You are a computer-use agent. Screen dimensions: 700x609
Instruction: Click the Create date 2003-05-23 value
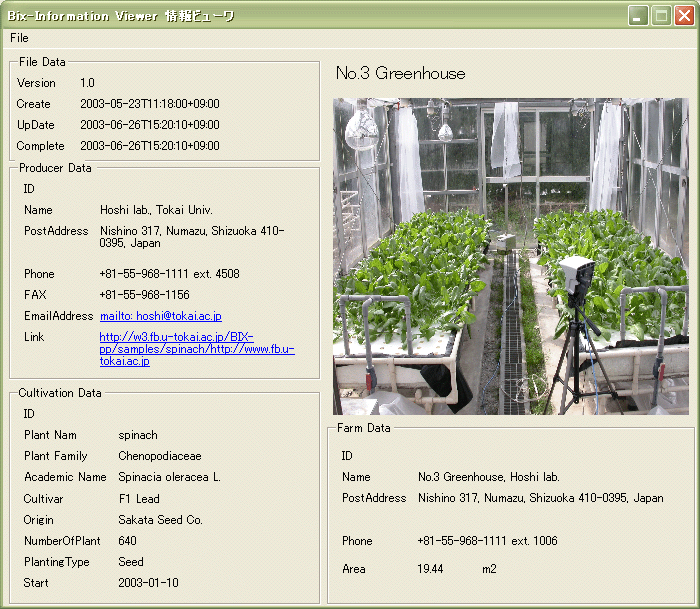point(149,104)
